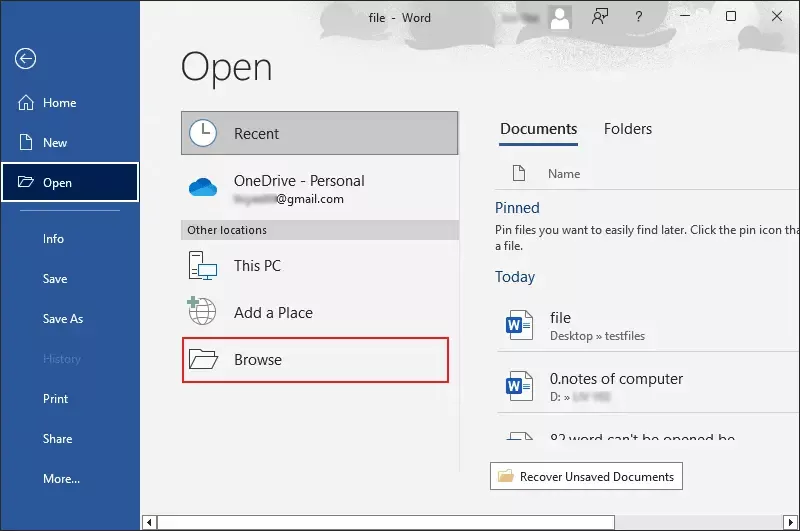Open the recent document named file
The image size is (800, 531).
point(647,325)
